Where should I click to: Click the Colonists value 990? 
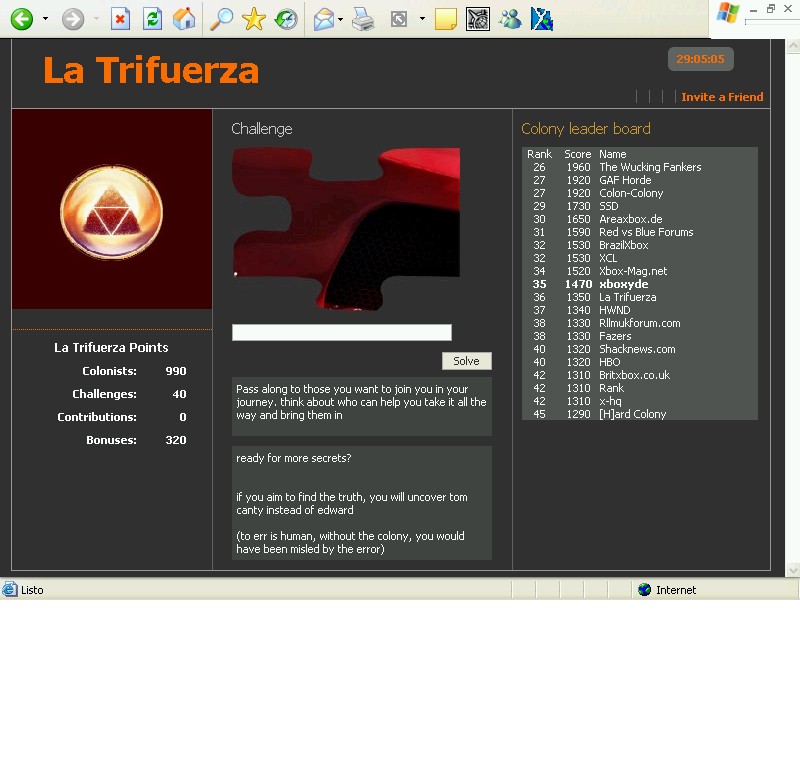(x=176, y=371)
